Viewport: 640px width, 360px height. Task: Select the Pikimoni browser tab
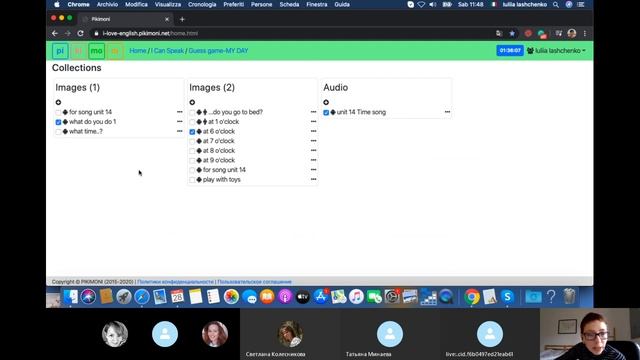click(125, 19)
